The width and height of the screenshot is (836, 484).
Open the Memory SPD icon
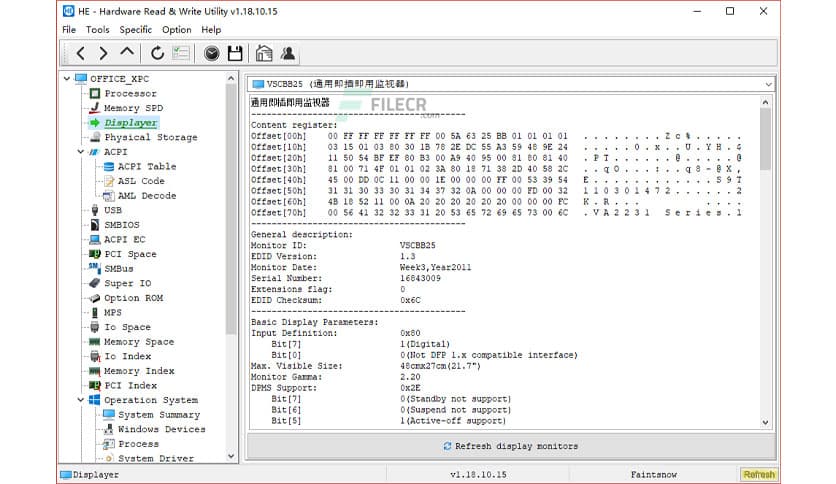(95, 108)
